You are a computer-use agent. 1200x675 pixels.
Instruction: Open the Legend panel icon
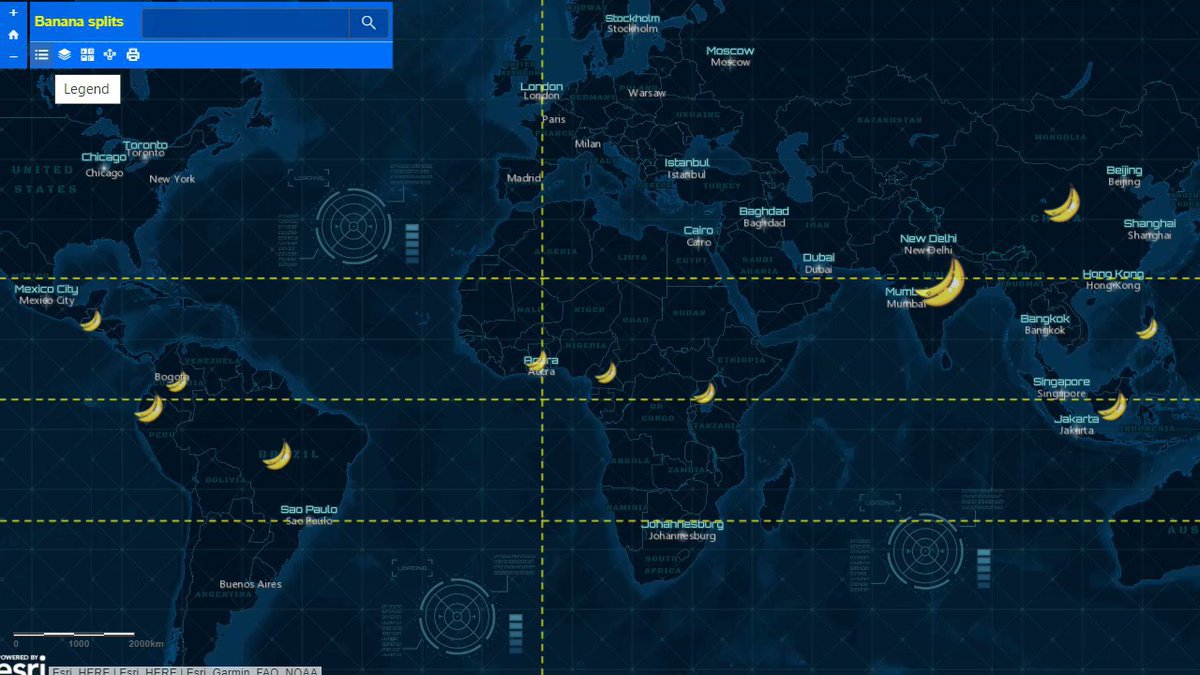41,55
